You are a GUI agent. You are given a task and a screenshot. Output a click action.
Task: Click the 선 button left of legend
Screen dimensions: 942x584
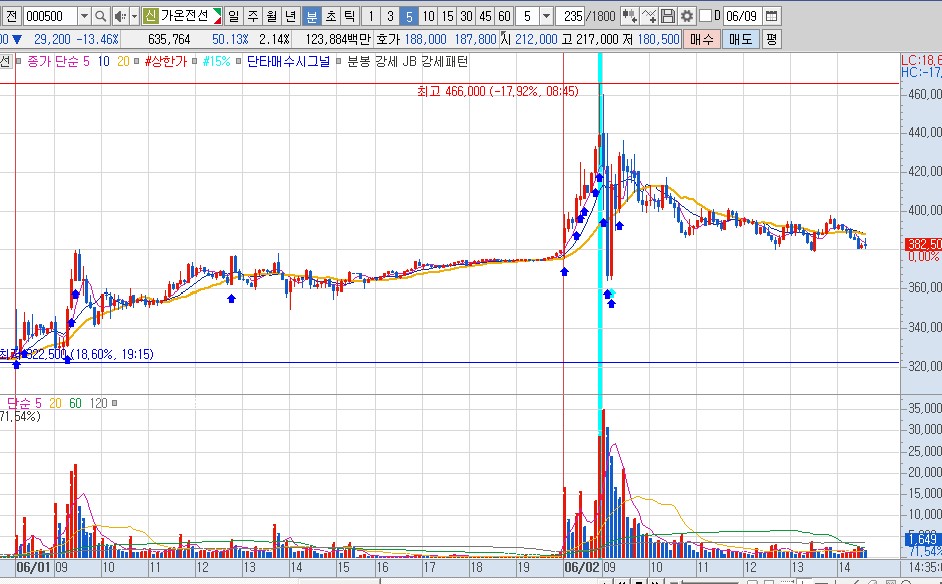point(5,61)
